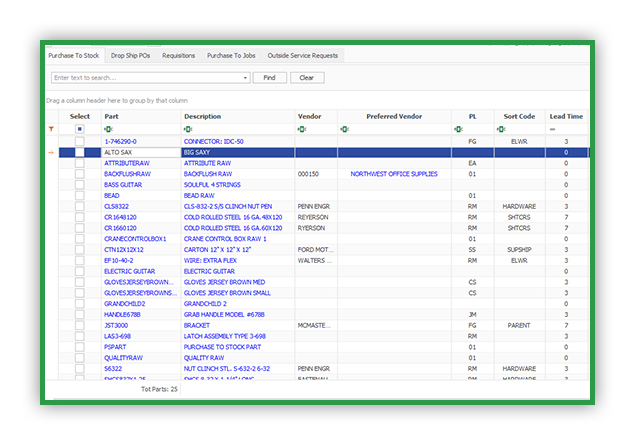
Task: Open the Purchase To Jobs tab
Action: 231,55
